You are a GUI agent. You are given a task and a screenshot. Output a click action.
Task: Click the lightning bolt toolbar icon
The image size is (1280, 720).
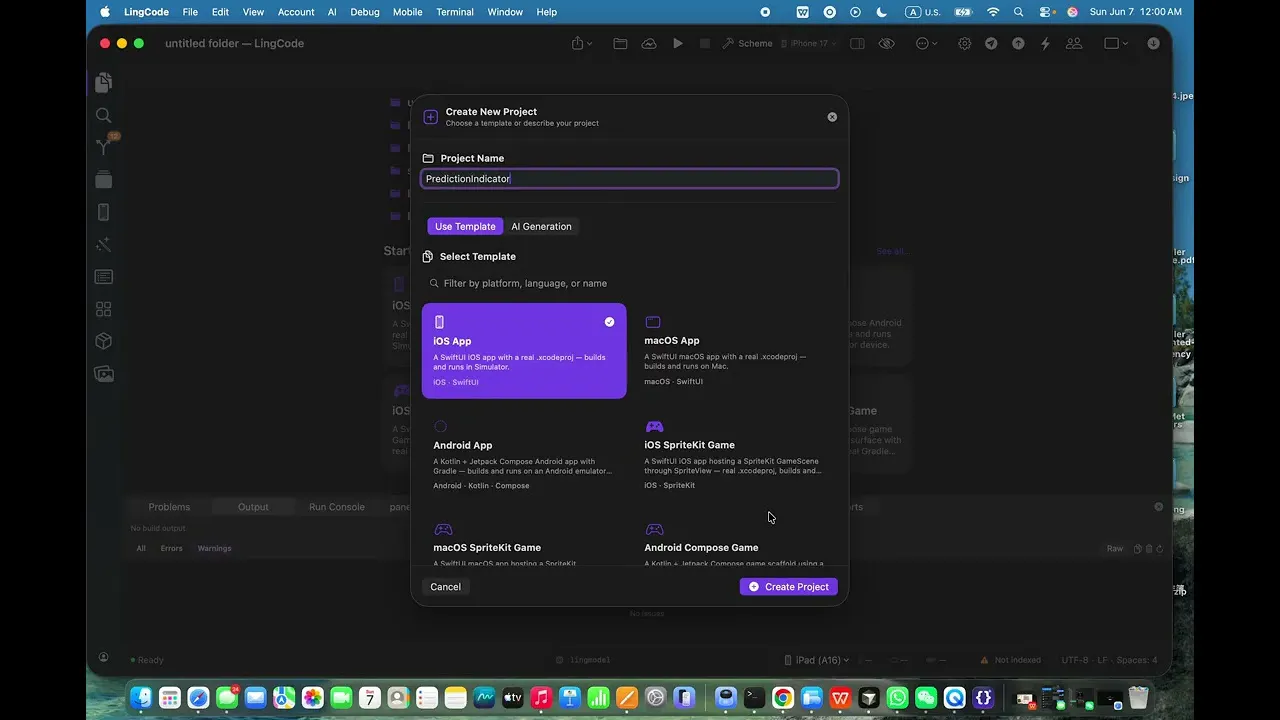click(x=1045, y=43)
